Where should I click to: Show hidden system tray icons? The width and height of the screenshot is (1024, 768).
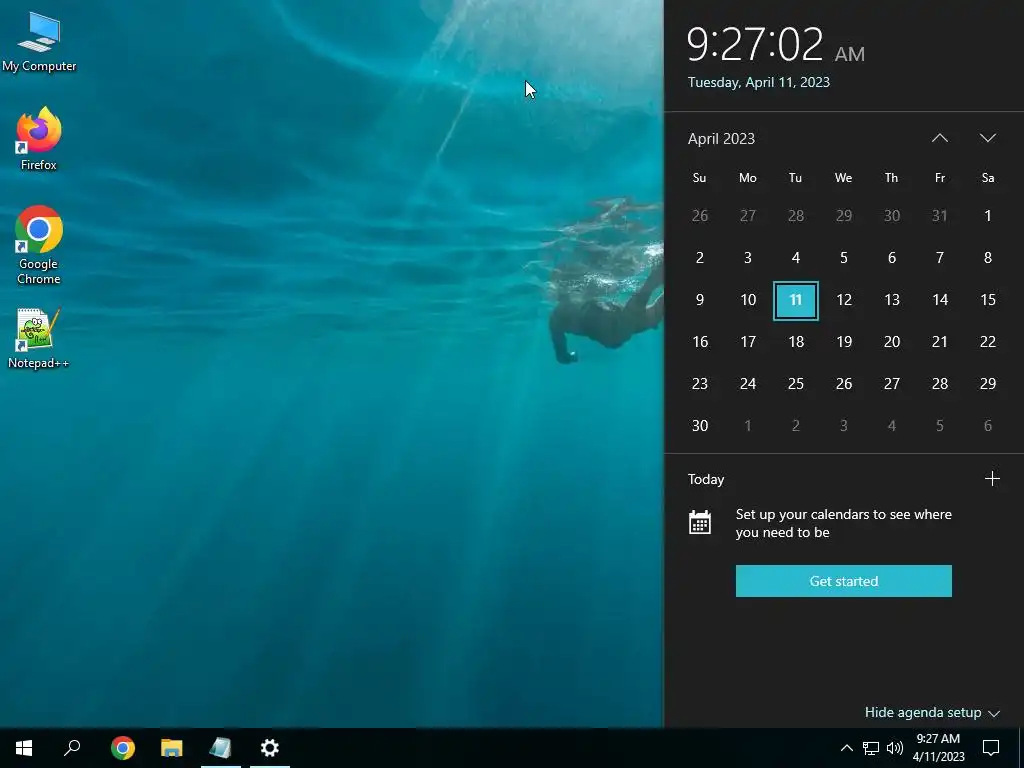click(x=846, y=748)
